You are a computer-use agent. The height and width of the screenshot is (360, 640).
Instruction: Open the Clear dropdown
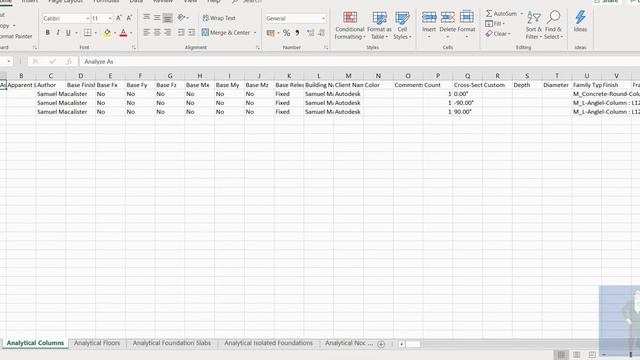pyautogui.click(x=498, y=34)
